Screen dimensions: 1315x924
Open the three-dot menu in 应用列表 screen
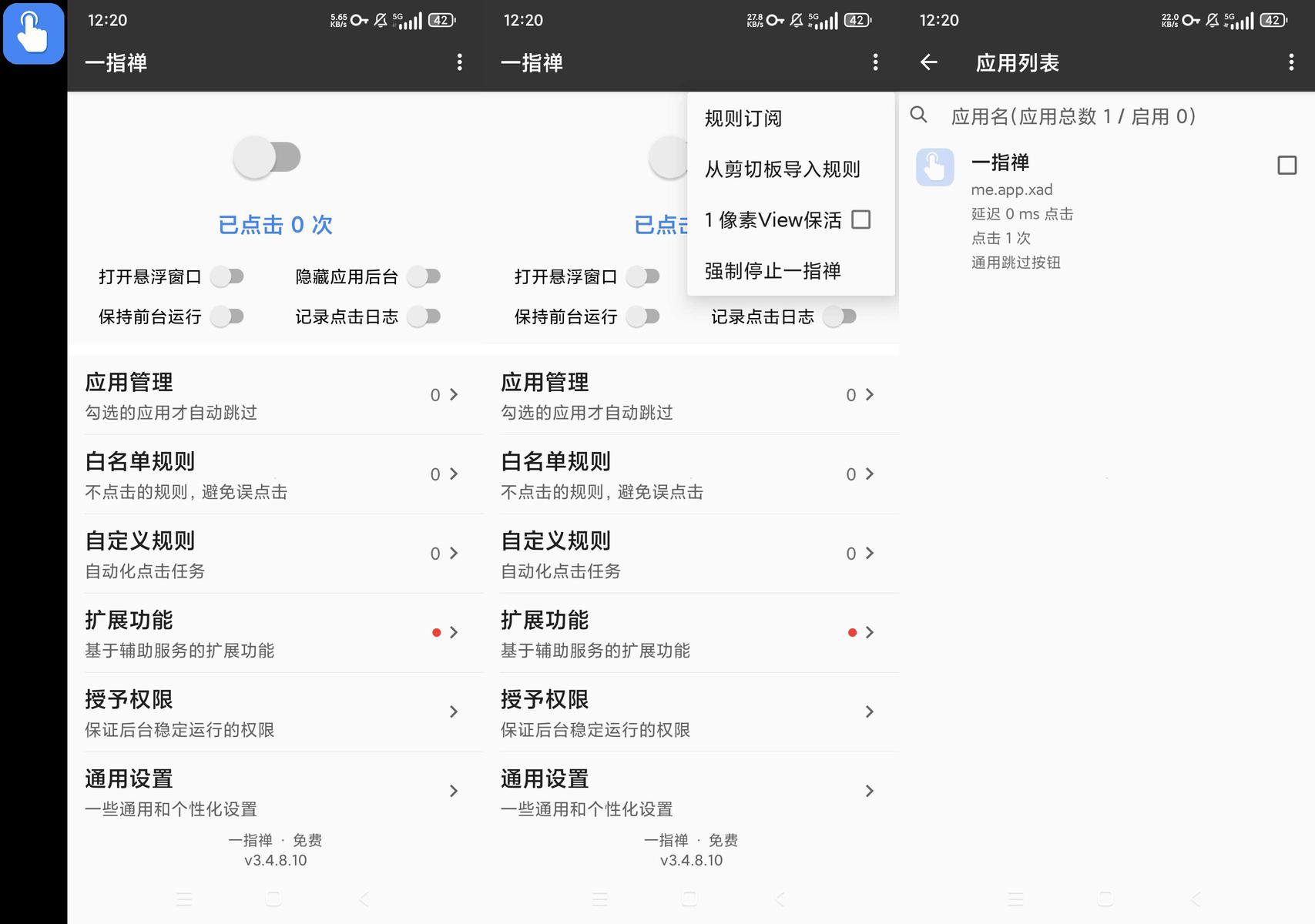coord(1291,62)
